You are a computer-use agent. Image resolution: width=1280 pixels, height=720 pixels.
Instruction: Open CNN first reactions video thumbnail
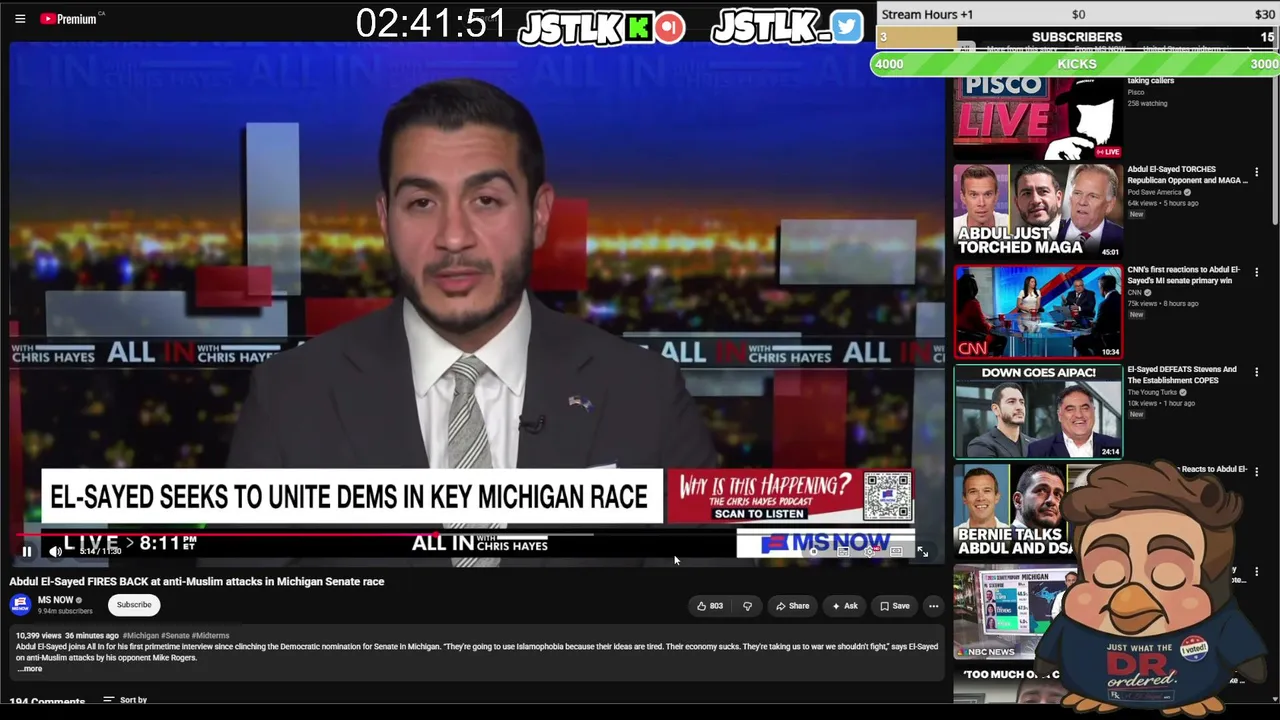coord(1038,311)
